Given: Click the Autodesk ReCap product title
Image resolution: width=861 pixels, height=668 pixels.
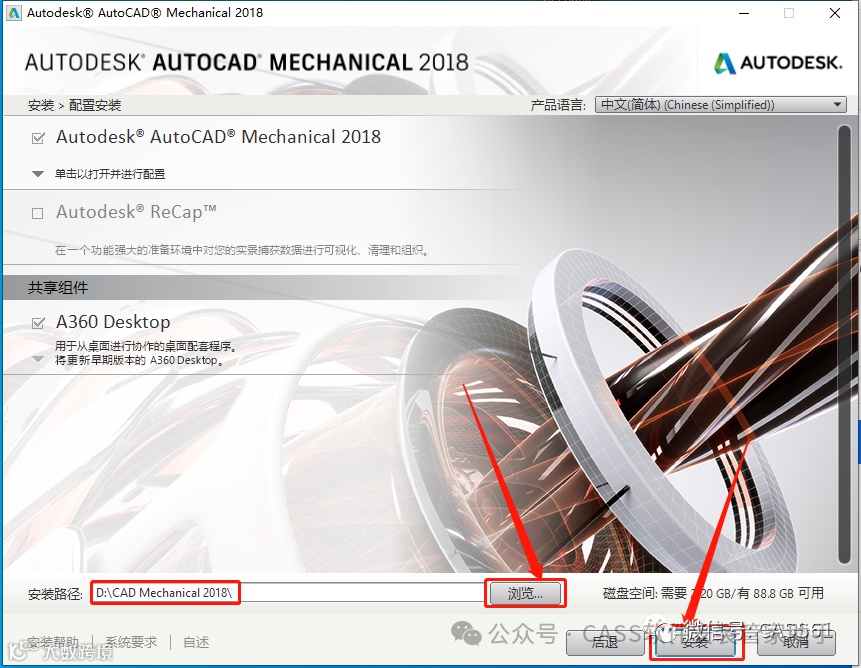Looking at the screenshot, I should [136, 212].
